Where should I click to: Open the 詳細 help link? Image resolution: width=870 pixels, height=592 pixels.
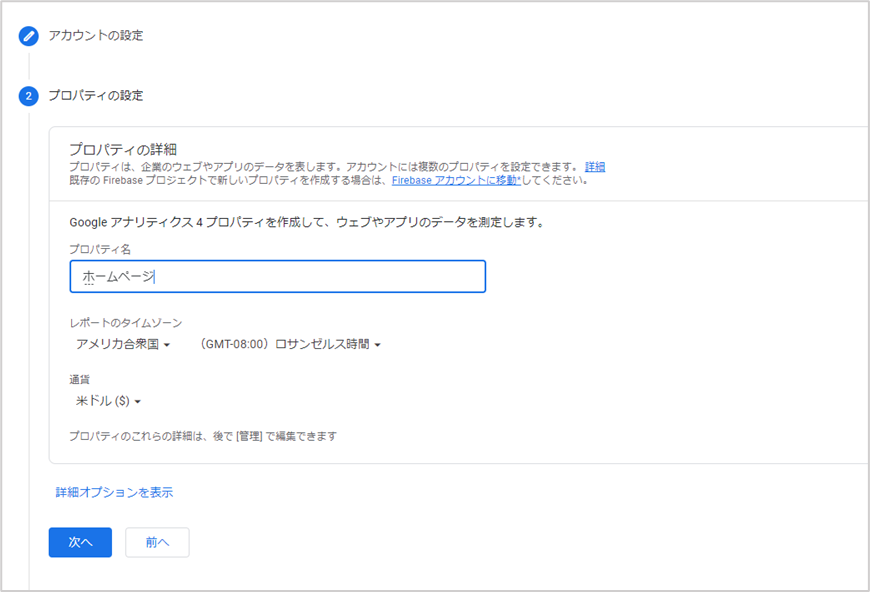(595, 166)
